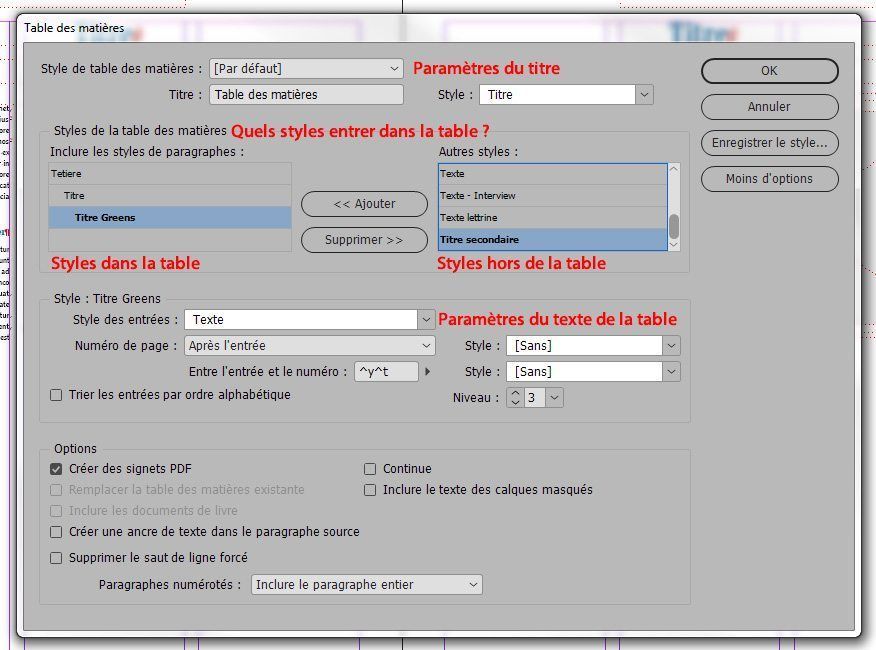Click the Titre text field
This screenshot has height=650, width=876.
click(306, 94)
